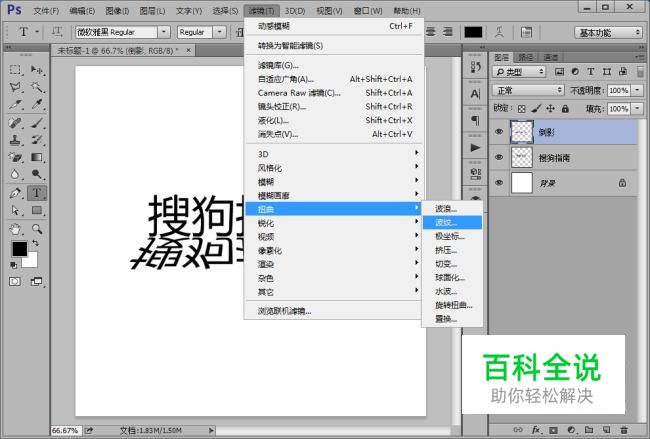
Task: Select the Eraser tool
Action: [15, 157]
